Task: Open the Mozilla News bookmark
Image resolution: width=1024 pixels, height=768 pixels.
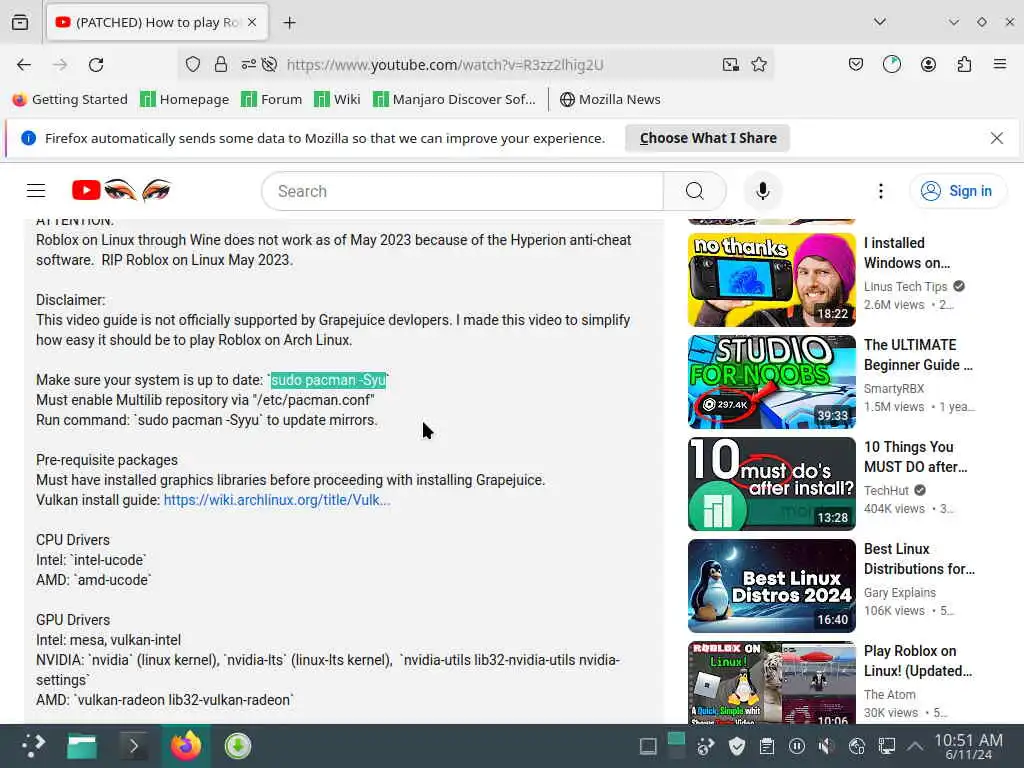Action: click(610, 99)
